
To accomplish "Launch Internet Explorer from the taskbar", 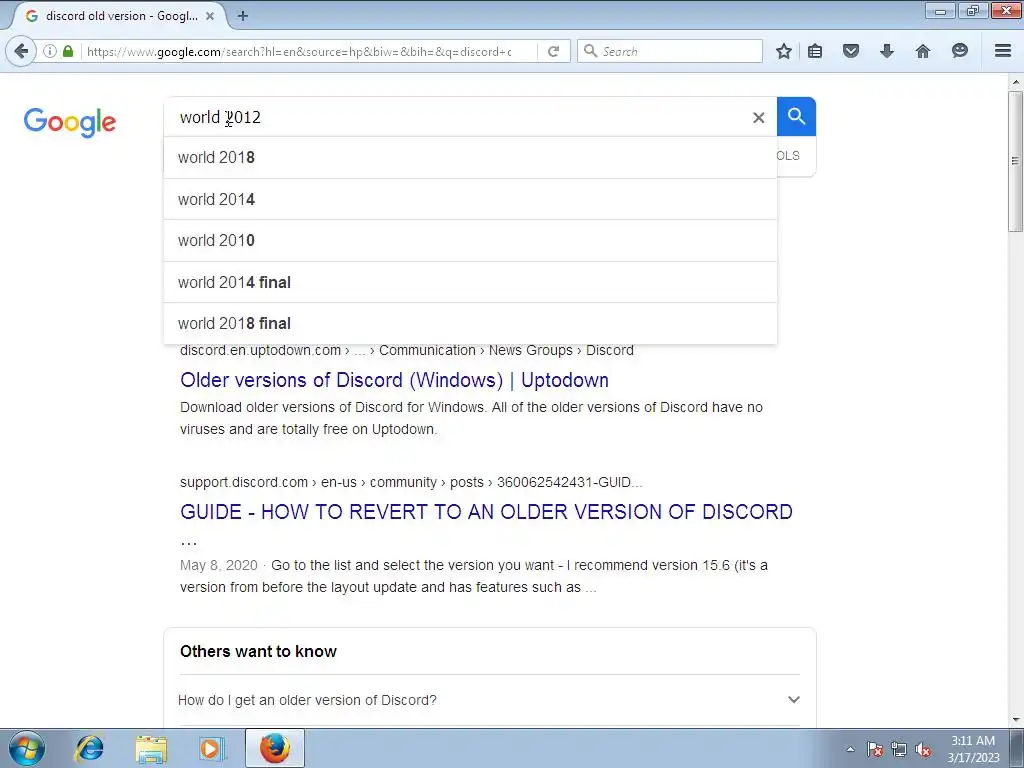I will click(89, 748).
